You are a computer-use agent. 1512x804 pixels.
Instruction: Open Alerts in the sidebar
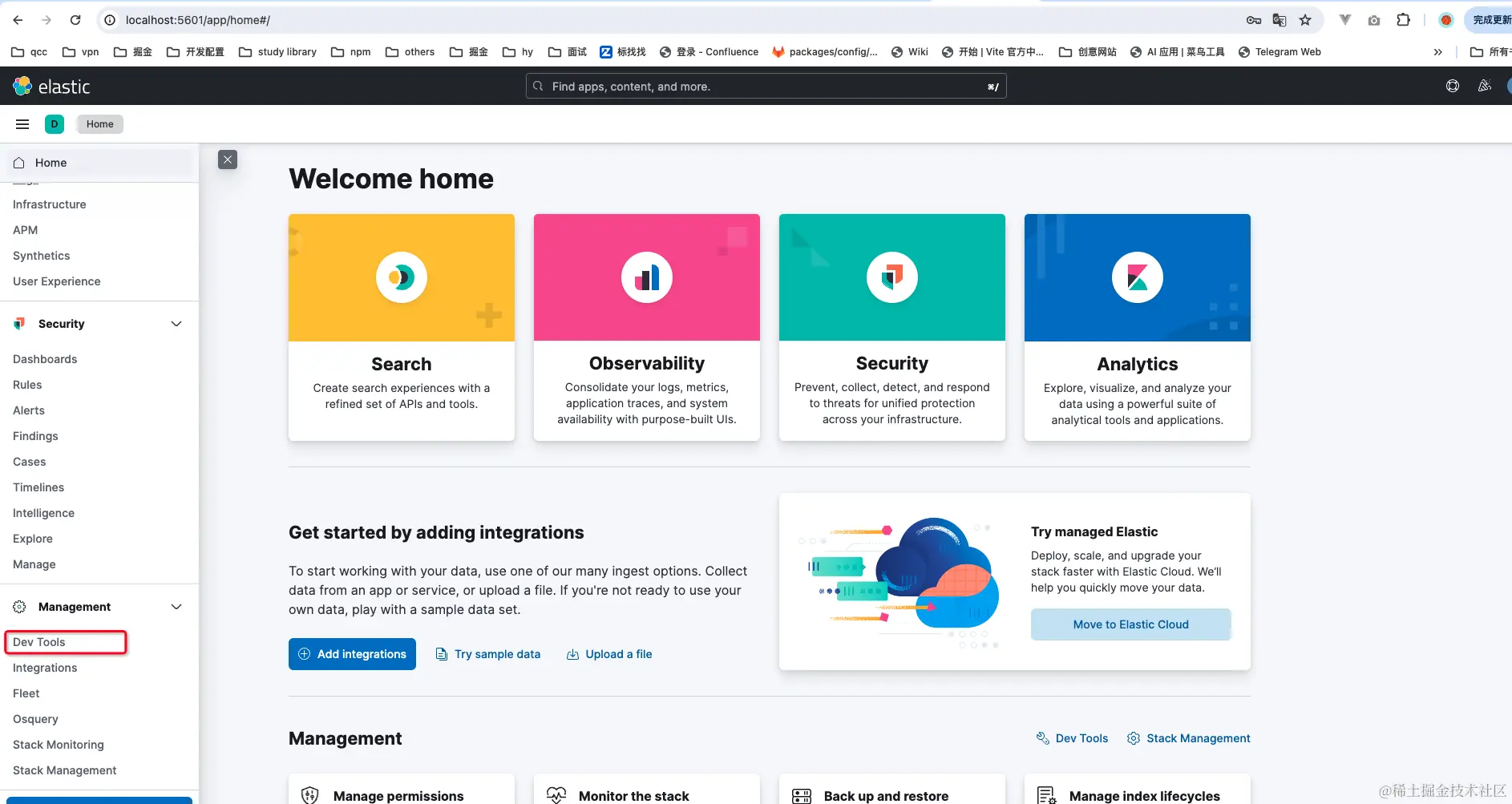(29, 410)
